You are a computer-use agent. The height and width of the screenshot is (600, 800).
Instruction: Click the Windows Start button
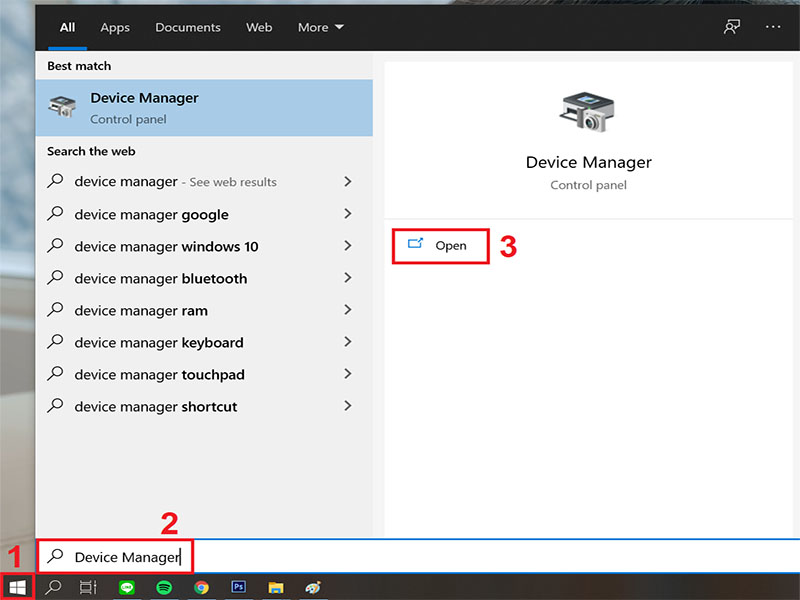click(17, 587)
